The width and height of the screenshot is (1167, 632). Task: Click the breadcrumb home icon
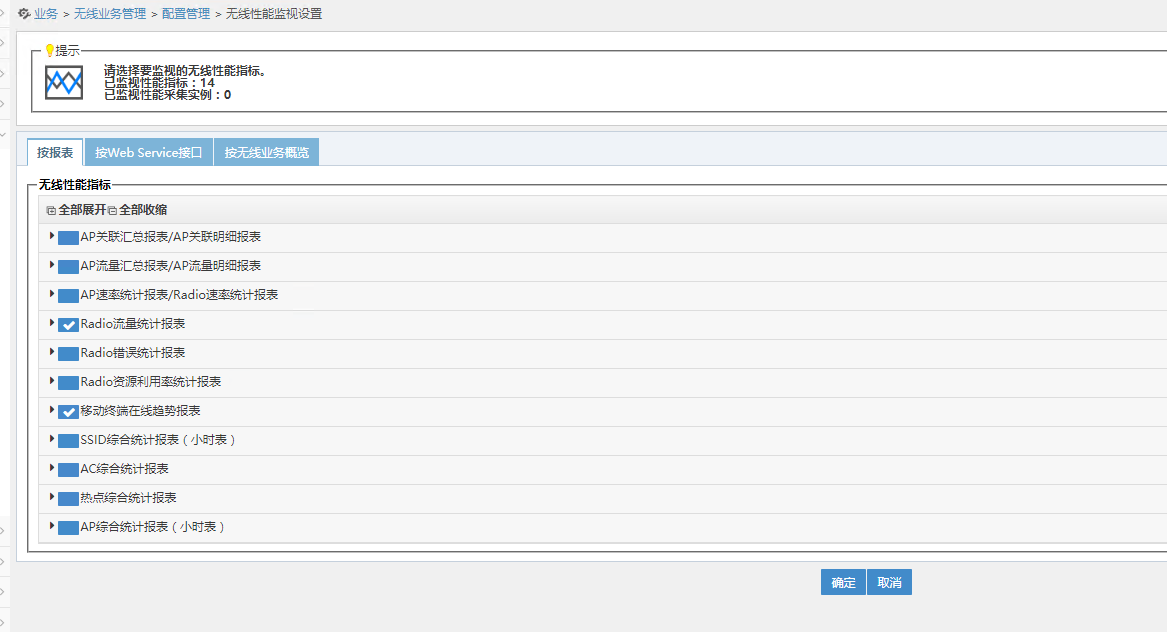[x=24, y=14]
